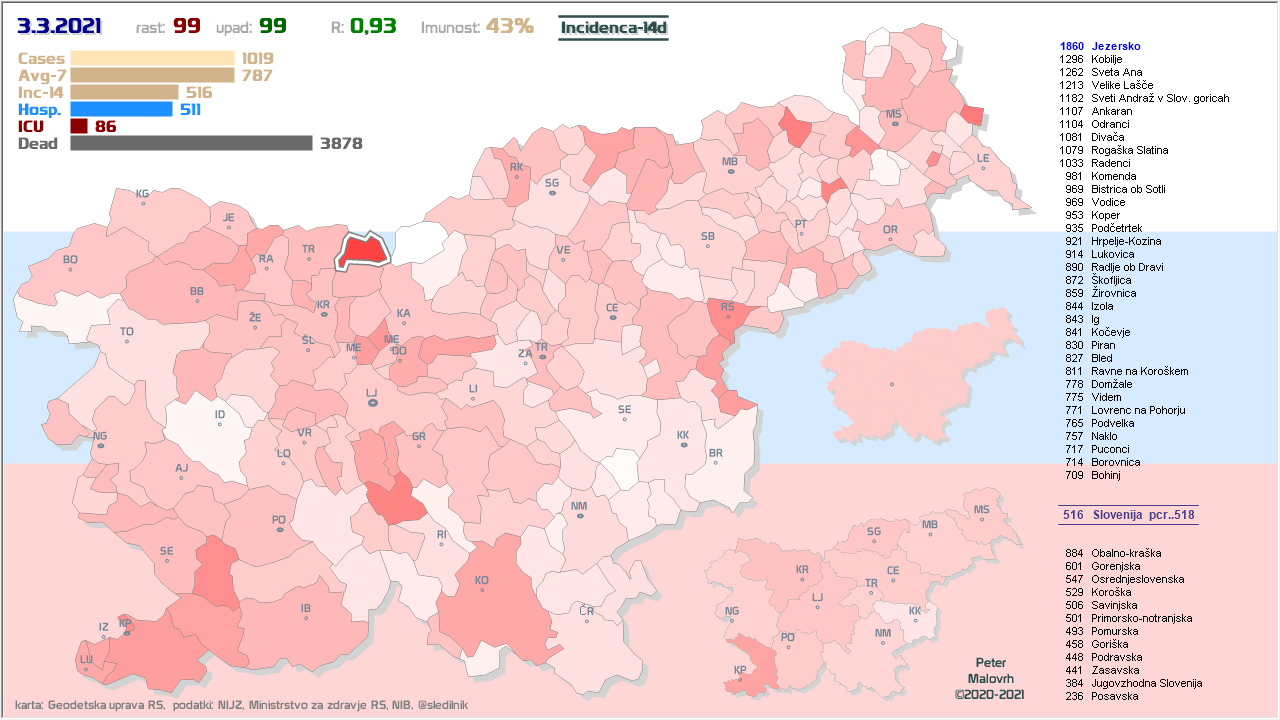Open the Slovenija pcr..518 summary link
1280x720 pixels.
point(1128,515)
